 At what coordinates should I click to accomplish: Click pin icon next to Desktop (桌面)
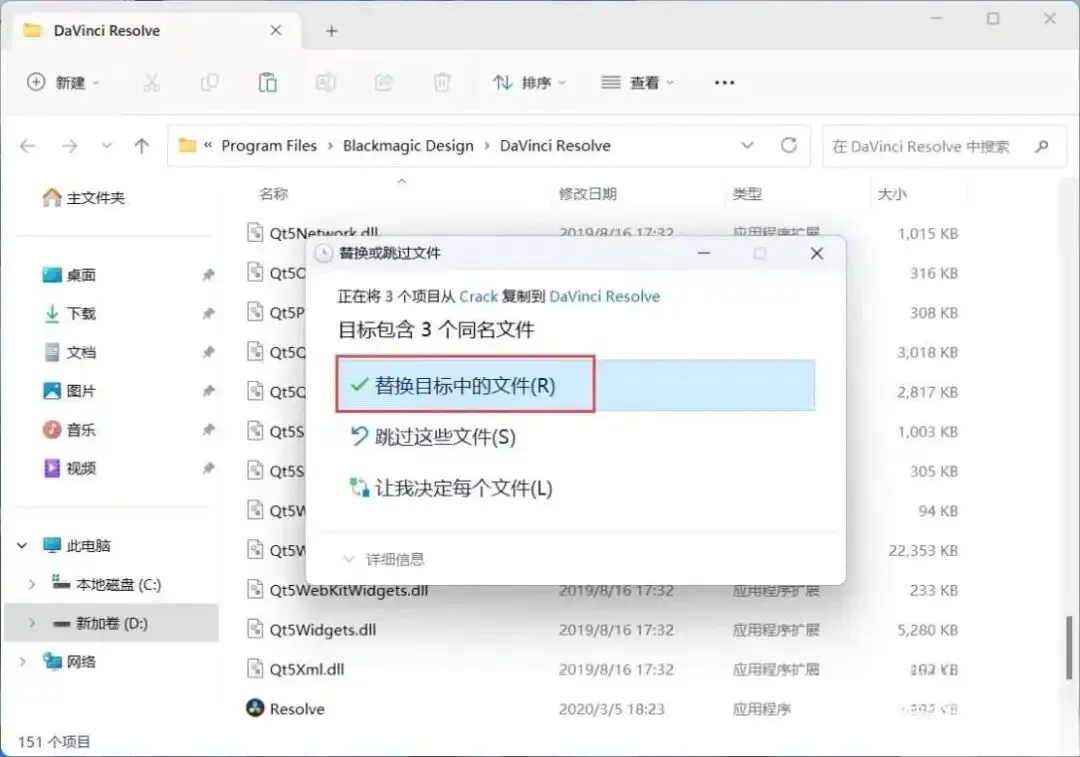[207, 275]
